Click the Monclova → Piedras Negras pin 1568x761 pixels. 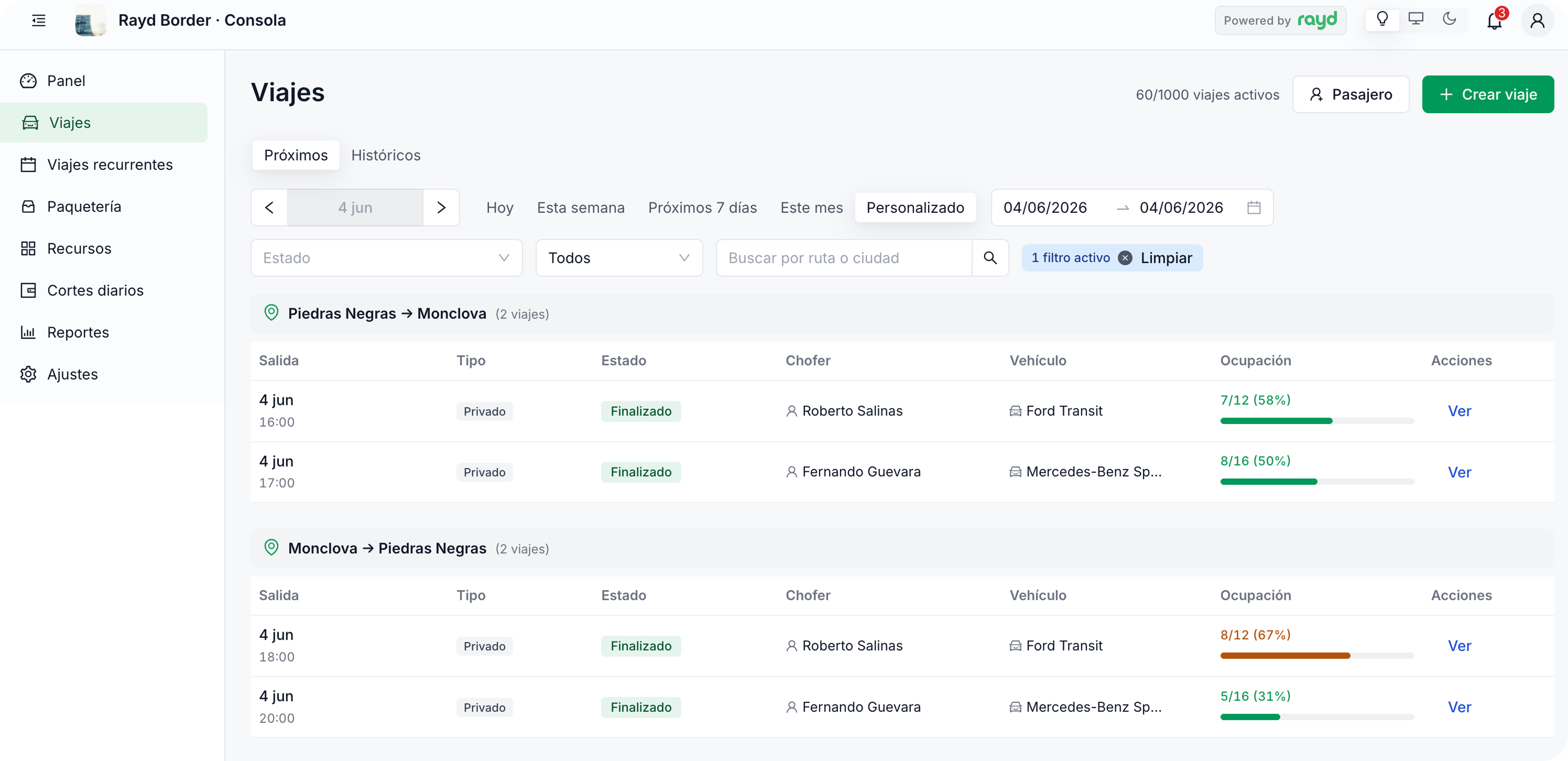(x=271, y=548)
